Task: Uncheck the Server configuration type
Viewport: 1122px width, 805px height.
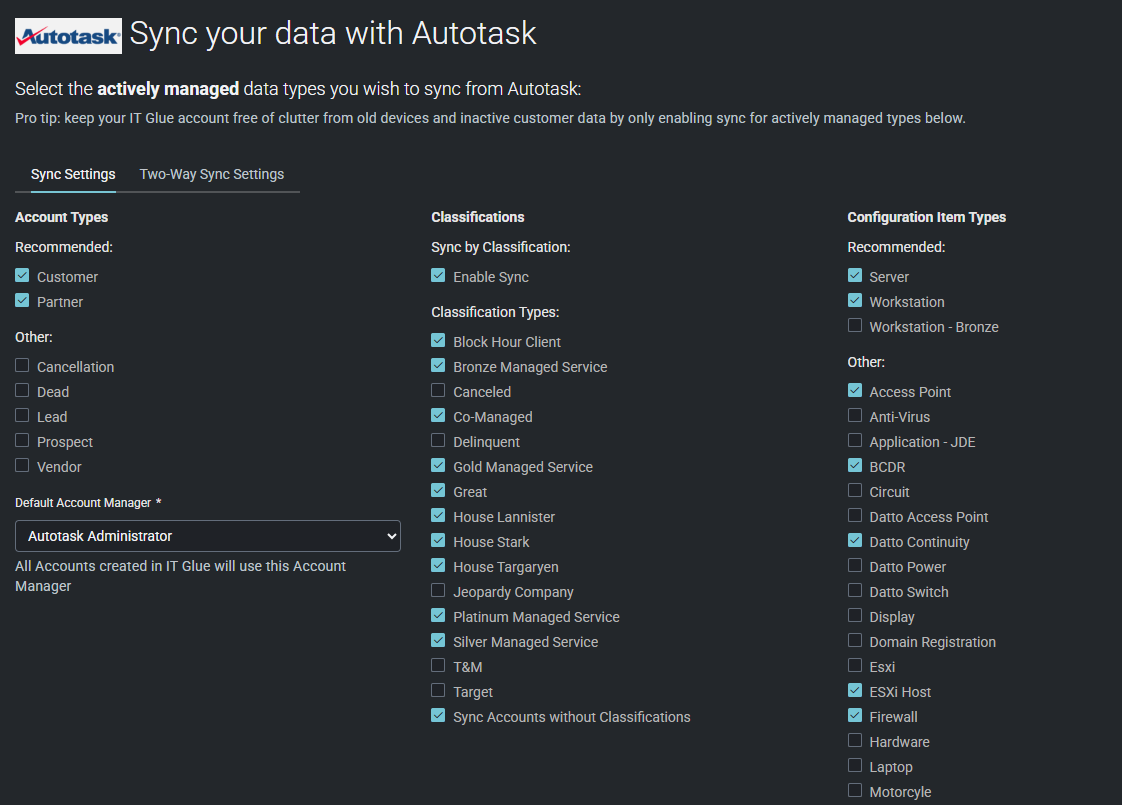Action: coord(855,276)
